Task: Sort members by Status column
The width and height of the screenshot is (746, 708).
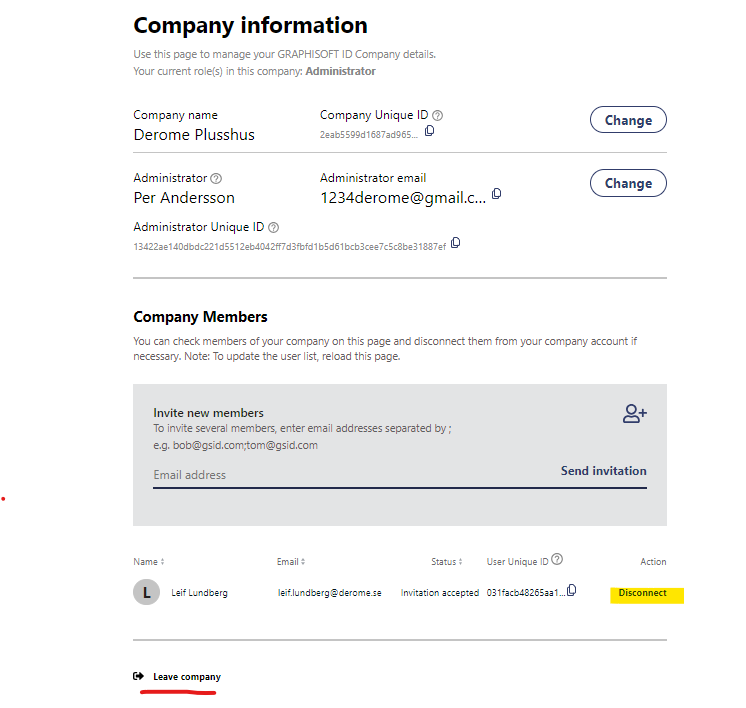Action: click(446, 562)
